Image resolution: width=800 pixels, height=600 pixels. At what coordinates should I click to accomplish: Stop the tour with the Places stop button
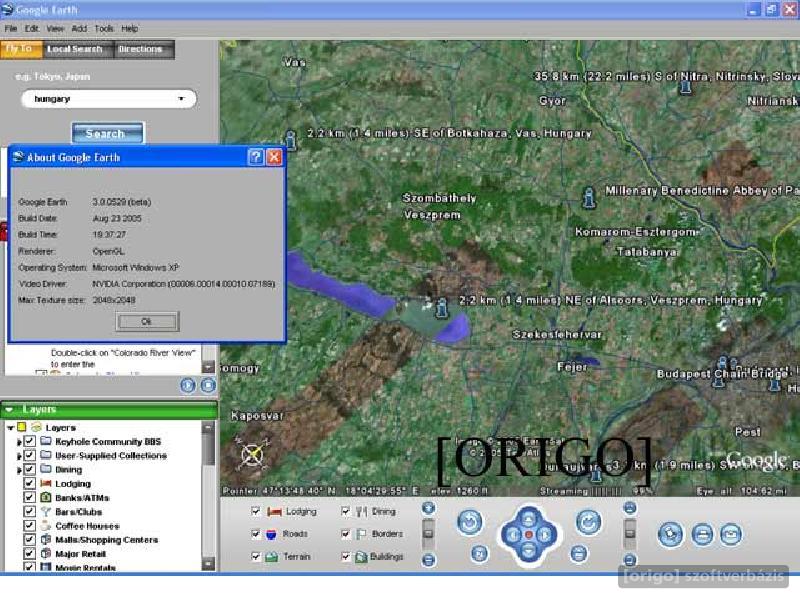208,385
